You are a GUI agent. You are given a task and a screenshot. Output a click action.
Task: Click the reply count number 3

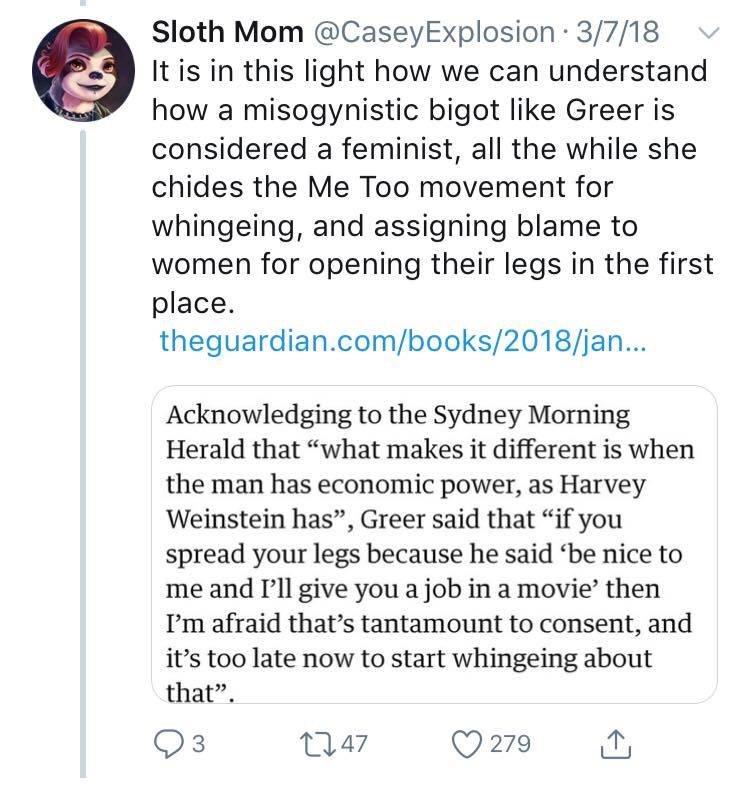click(198, 745)
